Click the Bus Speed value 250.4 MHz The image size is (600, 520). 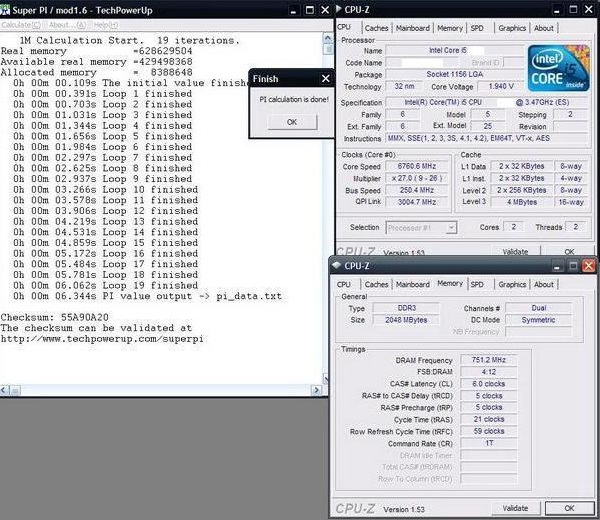(x=417, y=190)
